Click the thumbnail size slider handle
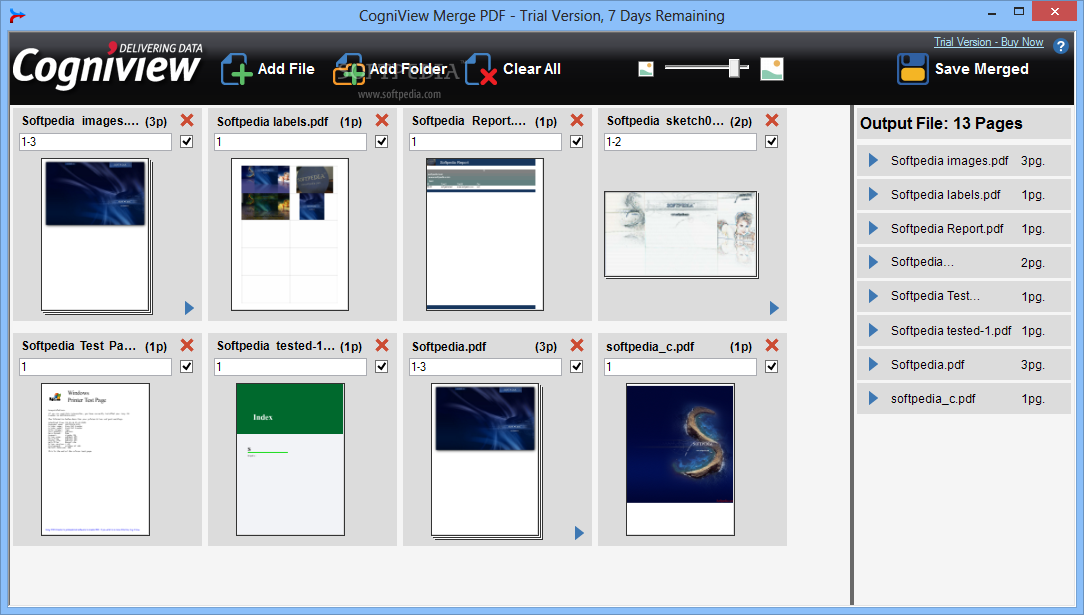The height and width of the screenshot is (615, 1084). pos(735,68)
